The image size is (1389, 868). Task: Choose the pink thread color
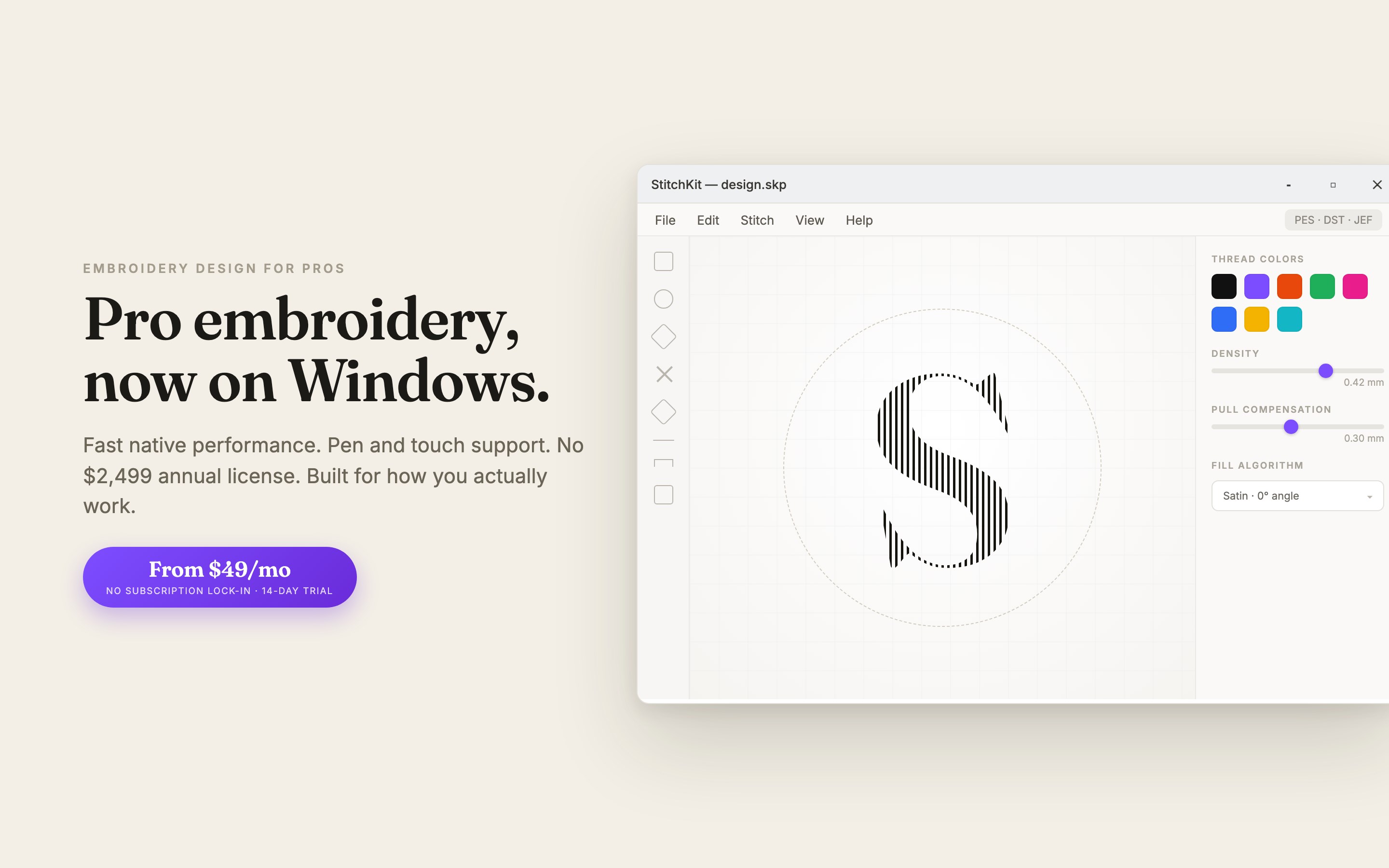pyautogui.click(x=1355, y=286)
